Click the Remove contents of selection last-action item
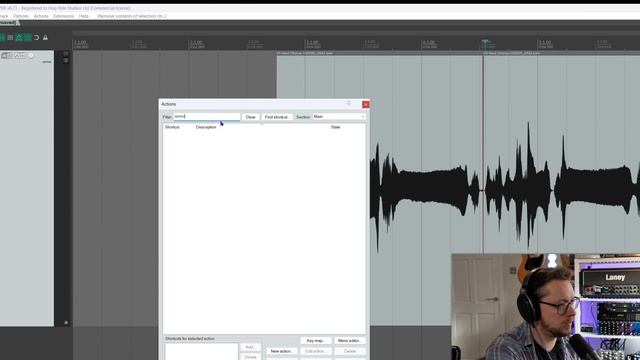This screenshot has height=360, width=640. coord(131,16)
